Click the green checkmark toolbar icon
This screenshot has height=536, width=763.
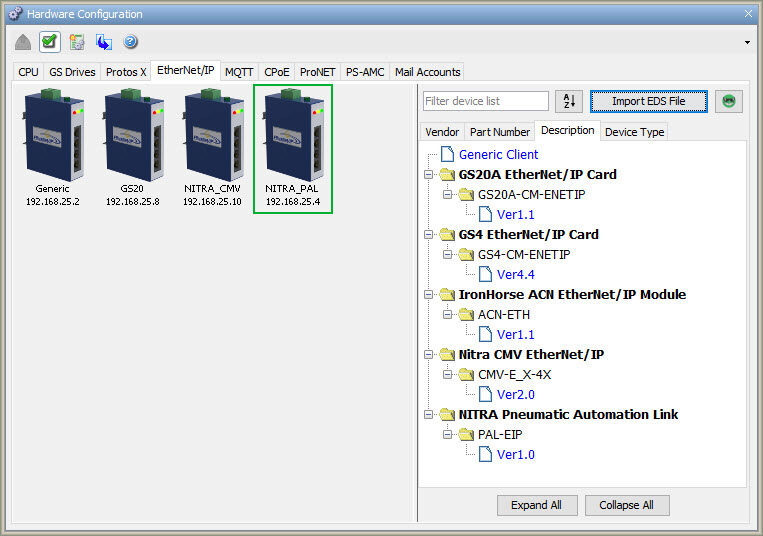tap(50, 42)
